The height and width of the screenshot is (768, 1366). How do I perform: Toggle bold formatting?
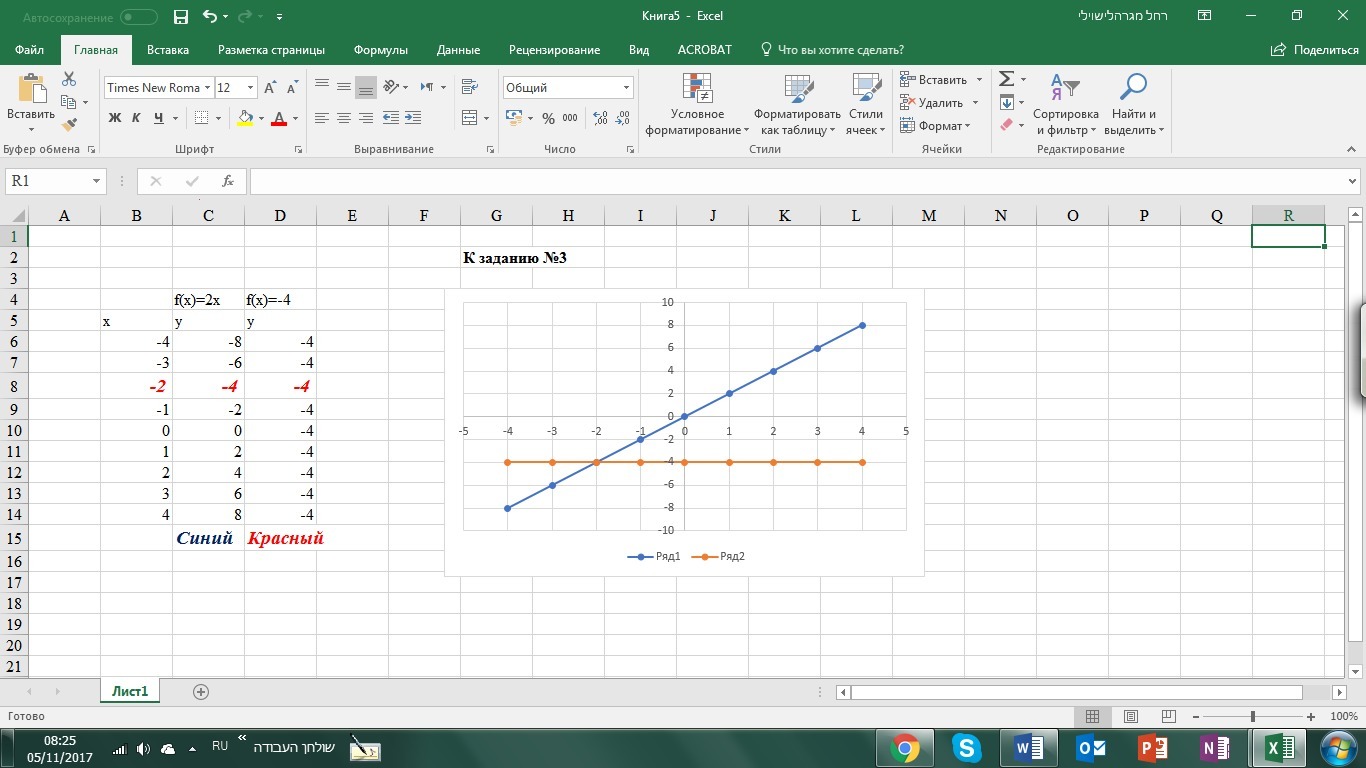pyautogui.click(x=114, y=118)
